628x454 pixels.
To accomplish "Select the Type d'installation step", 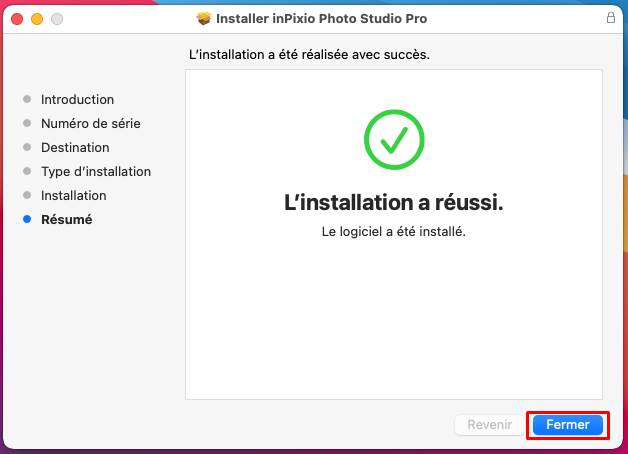I will [x=96, y=171].
